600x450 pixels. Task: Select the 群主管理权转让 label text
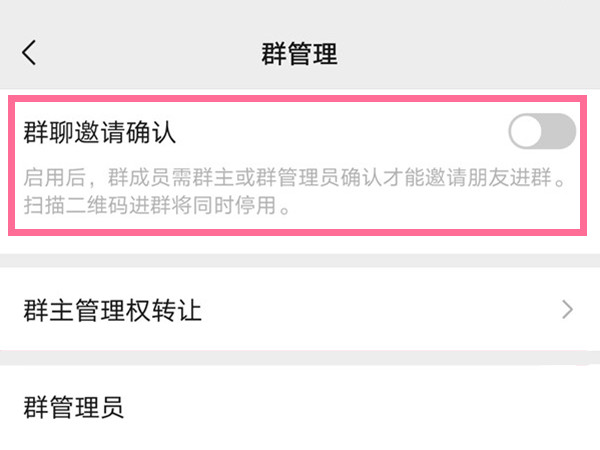click(112, 310)
